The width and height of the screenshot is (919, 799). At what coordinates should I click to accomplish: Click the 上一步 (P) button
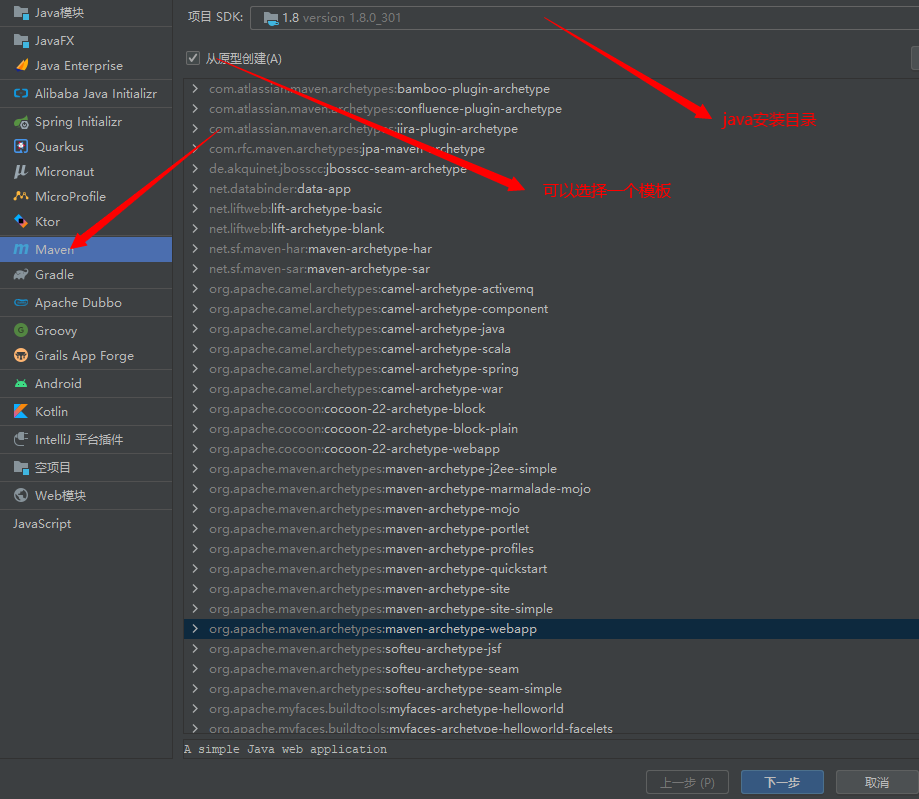(x=687, y=782)
